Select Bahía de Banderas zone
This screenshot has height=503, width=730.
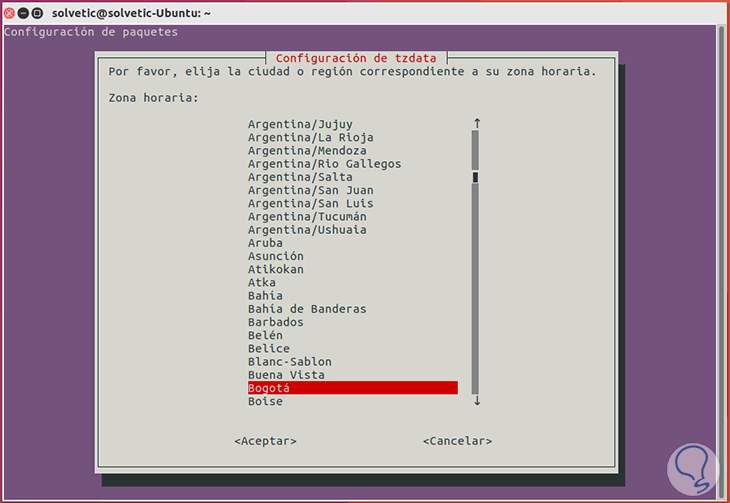click(x=307, y=309)
